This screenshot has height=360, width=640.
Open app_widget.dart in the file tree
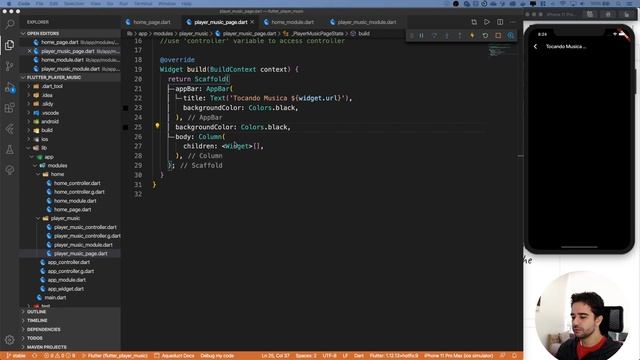[x=65, y=289]
